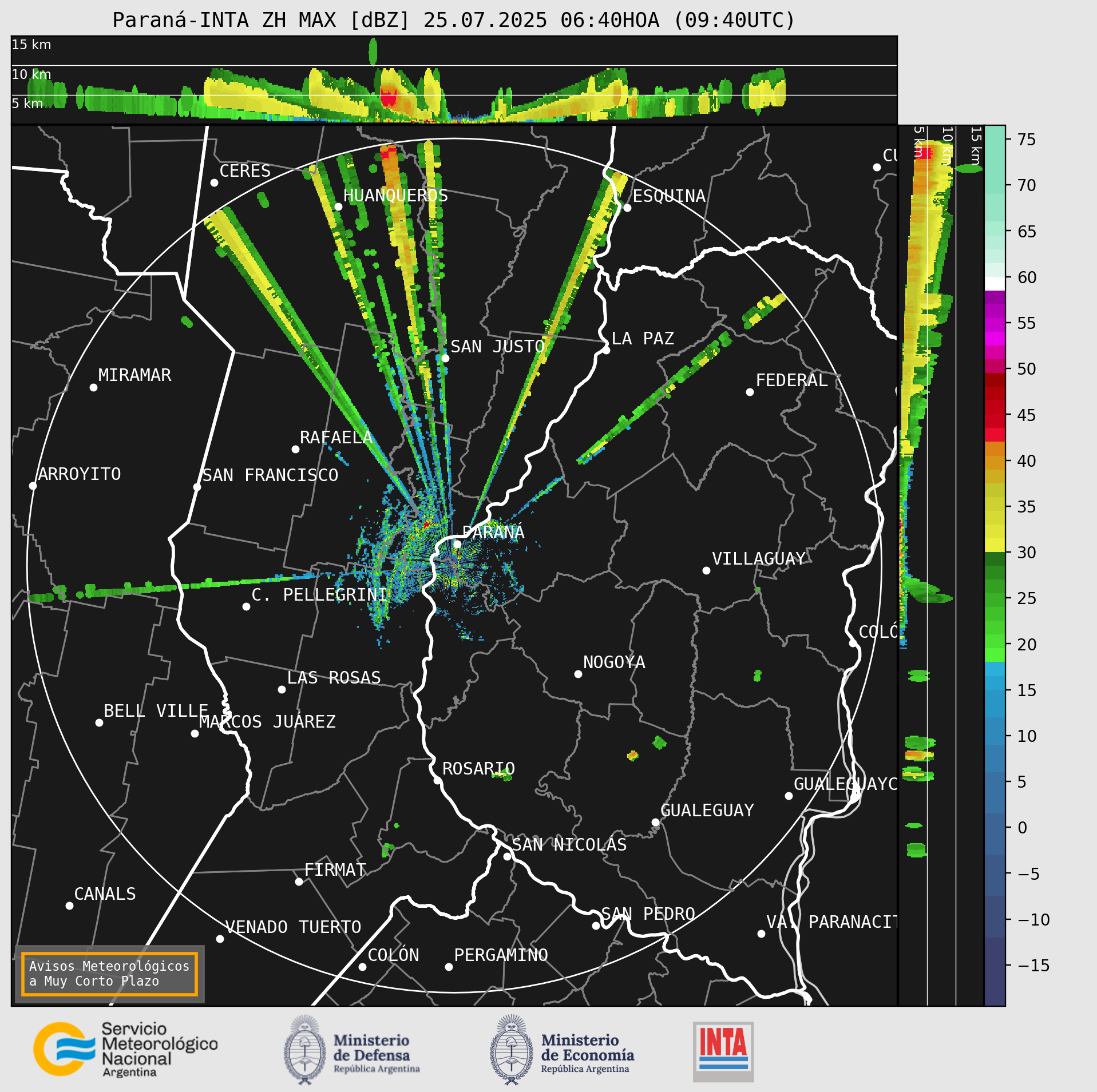
Task: Click the GUALEGUAY label
Action: click(x=707, y=810)
